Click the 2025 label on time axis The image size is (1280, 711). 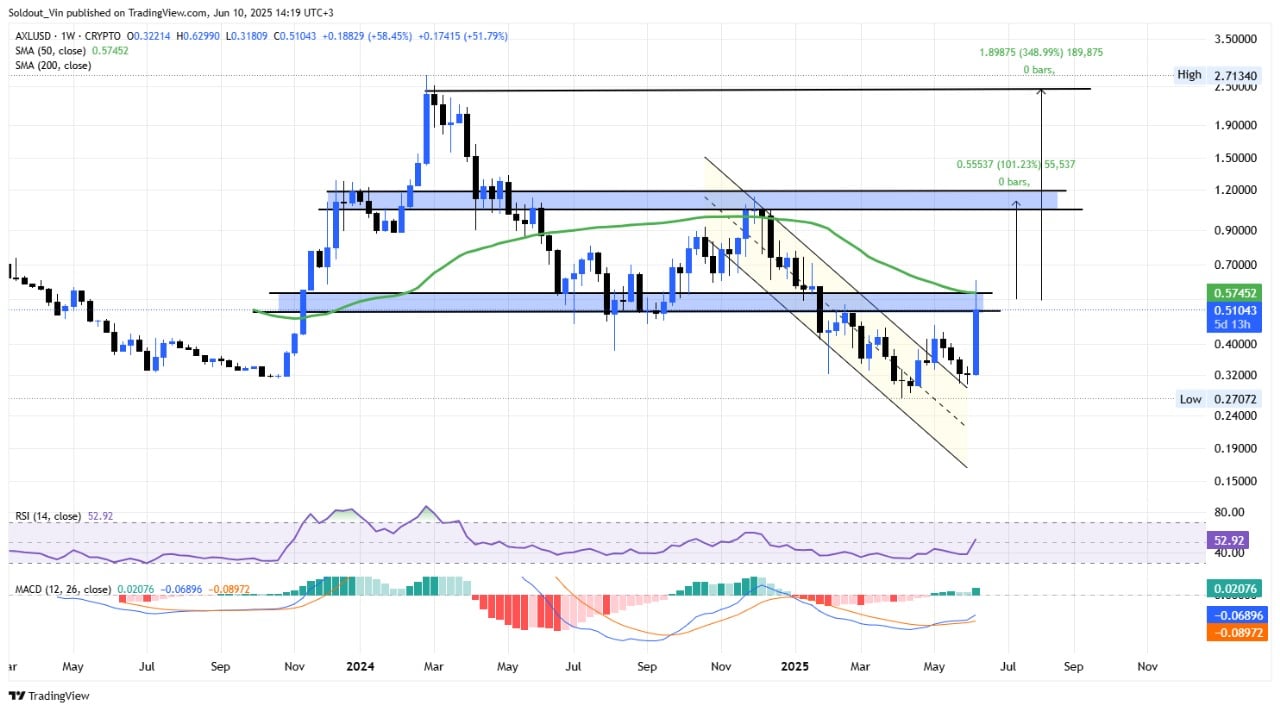(795, 665)
